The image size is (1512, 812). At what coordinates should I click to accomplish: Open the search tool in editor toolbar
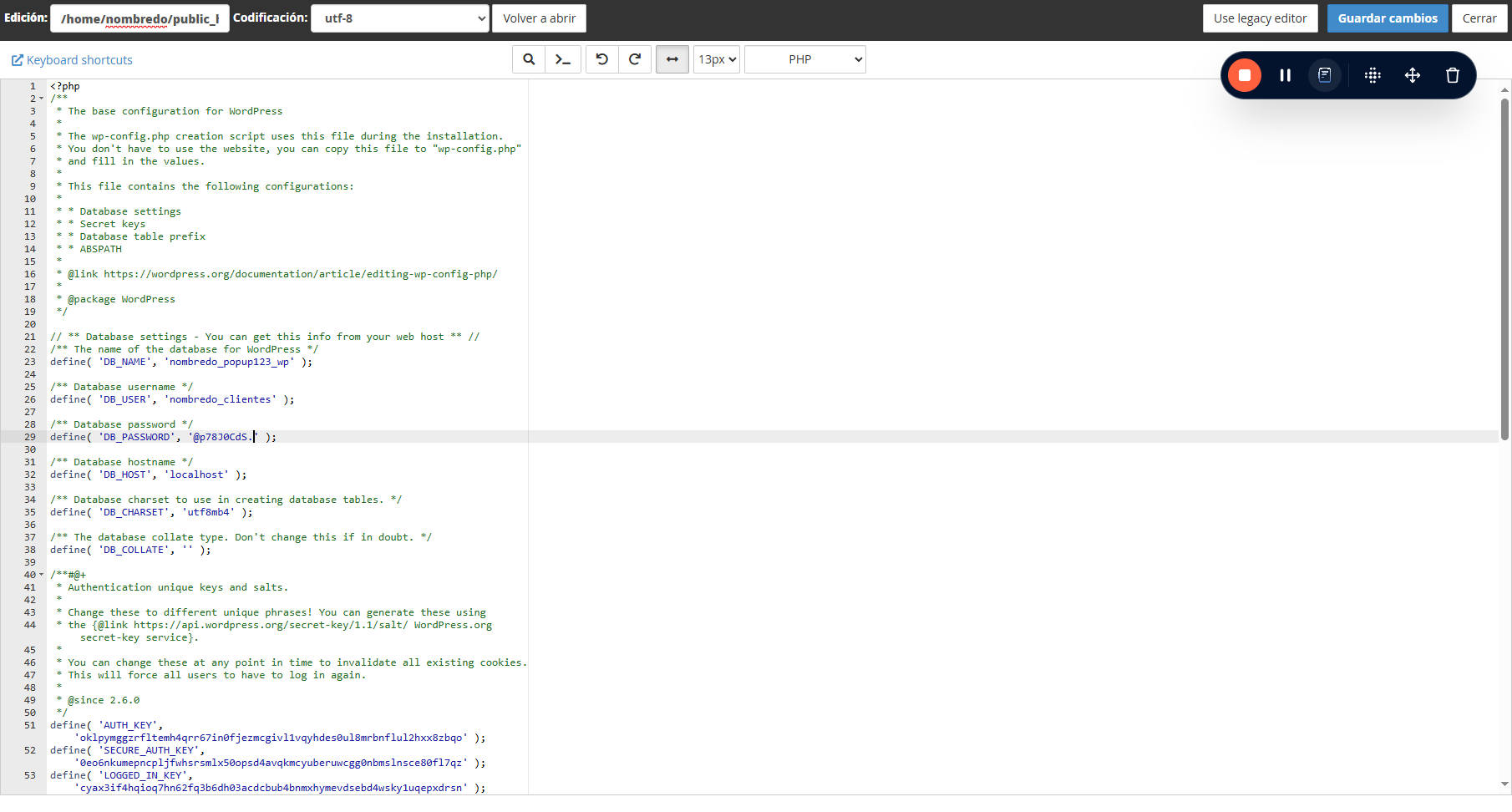pos(529,59)
